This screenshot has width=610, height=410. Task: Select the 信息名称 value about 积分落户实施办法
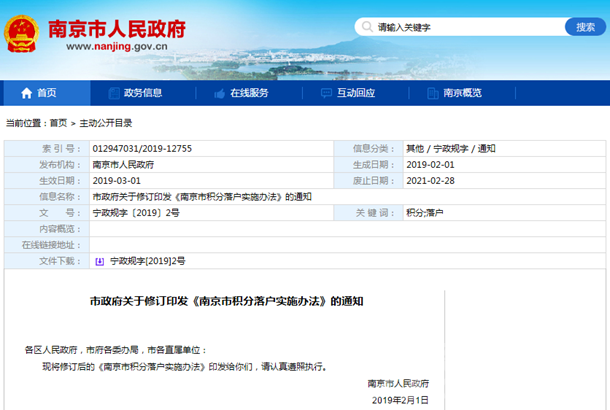202,197
